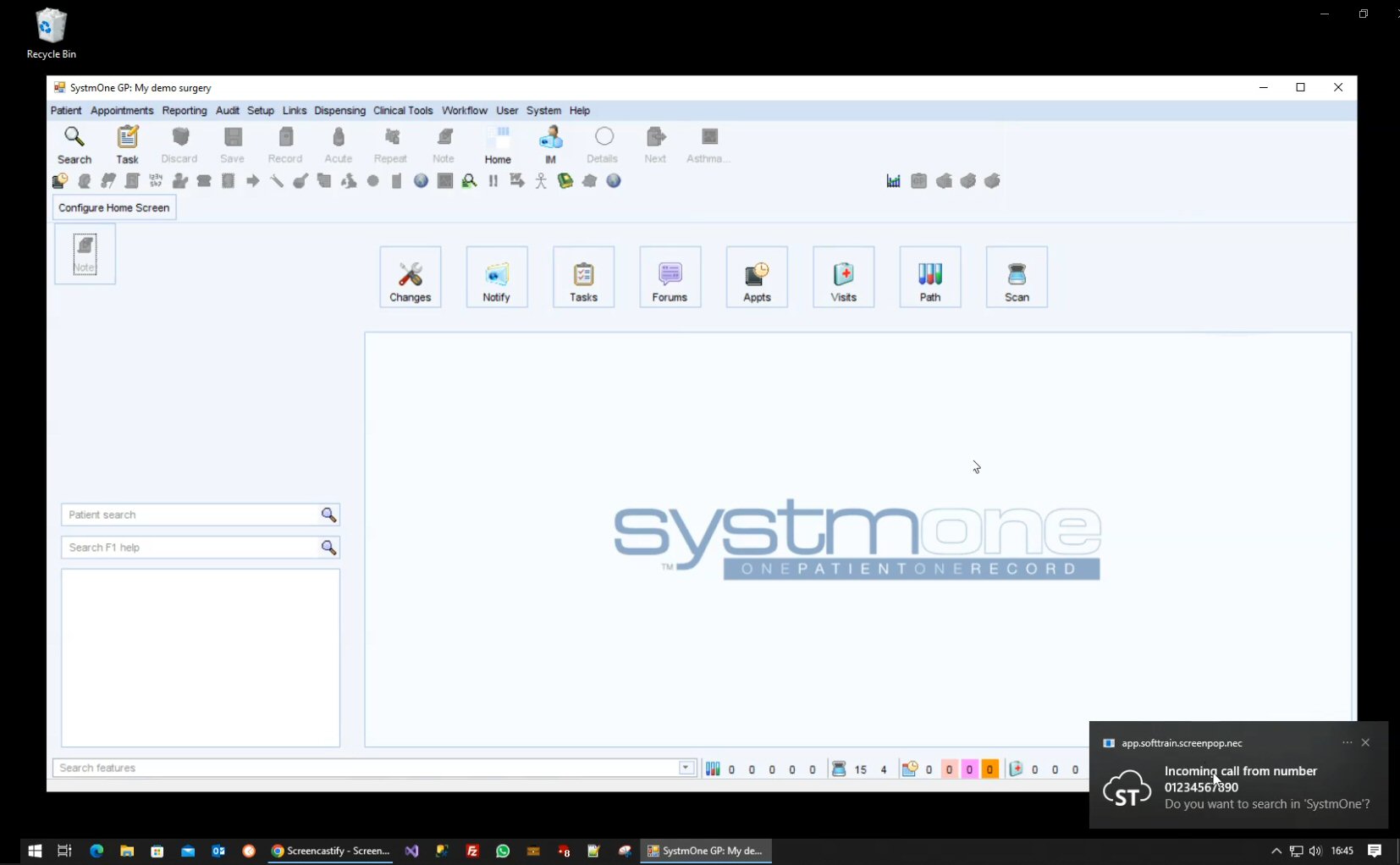Click the small toolbar magnifier with green book icon
Image resolution: width=1400 pixels, height=865 pixels.
pos(469,181)
